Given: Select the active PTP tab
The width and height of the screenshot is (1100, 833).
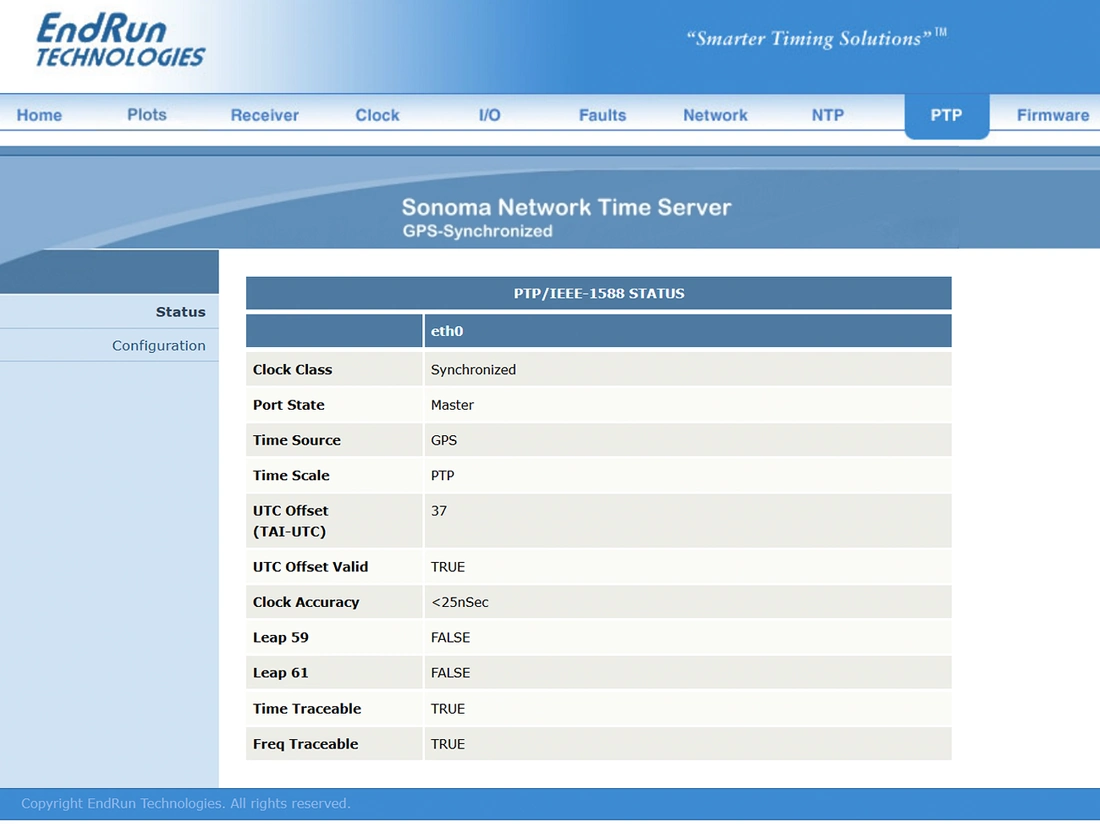Looking at the screenshot, I should tap(946, 115).
